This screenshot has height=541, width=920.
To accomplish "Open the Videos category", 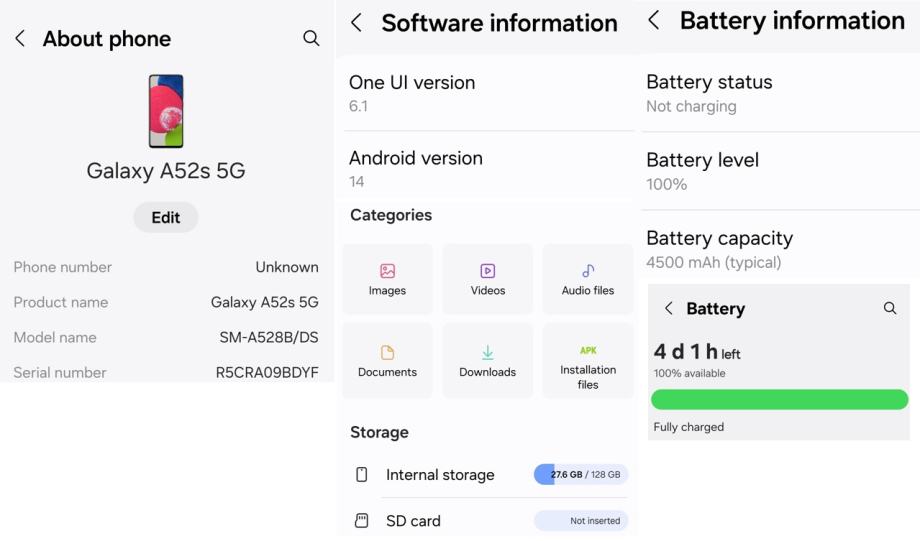I will tap(487, 279).
